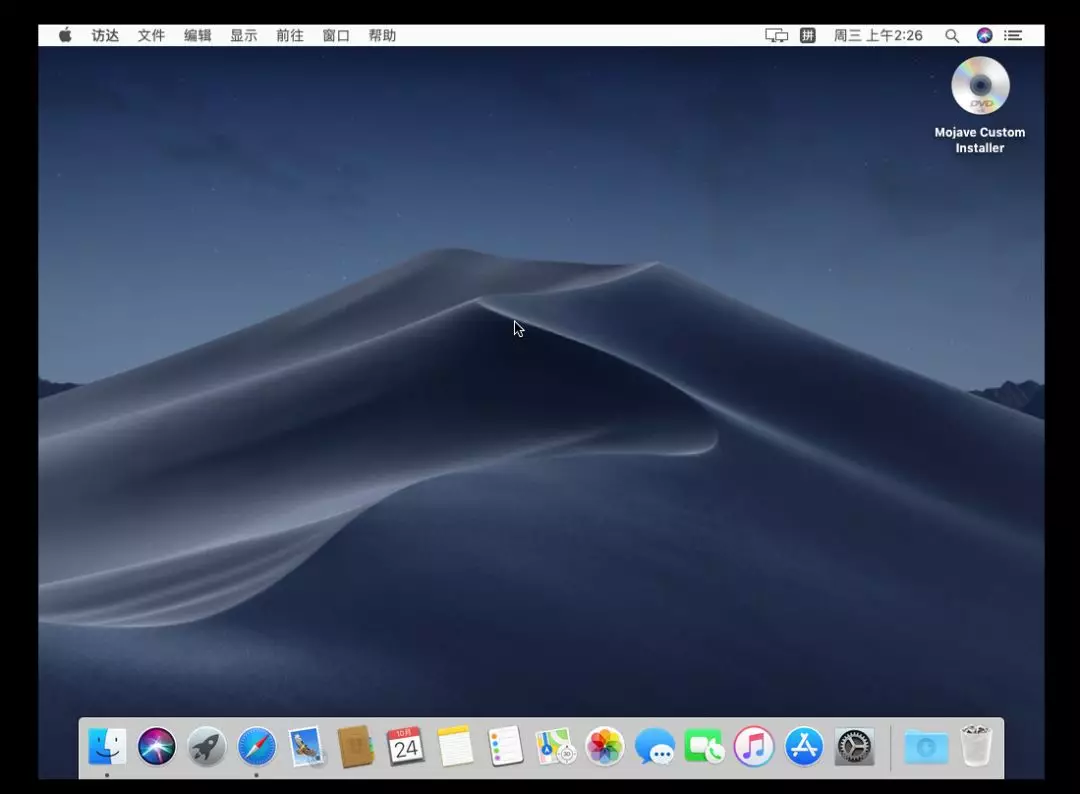
Task: Open the 拼 input method menu
Action: (x=808, y=35)
